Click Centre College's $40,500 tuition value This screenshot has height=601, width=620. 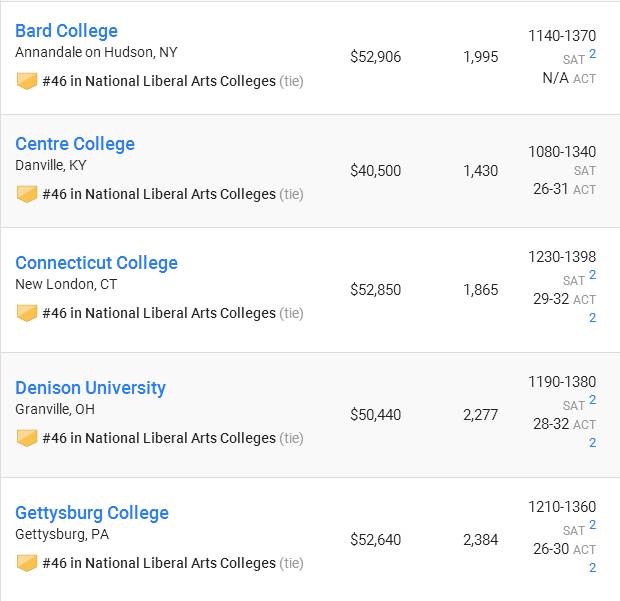click(376, 171)
